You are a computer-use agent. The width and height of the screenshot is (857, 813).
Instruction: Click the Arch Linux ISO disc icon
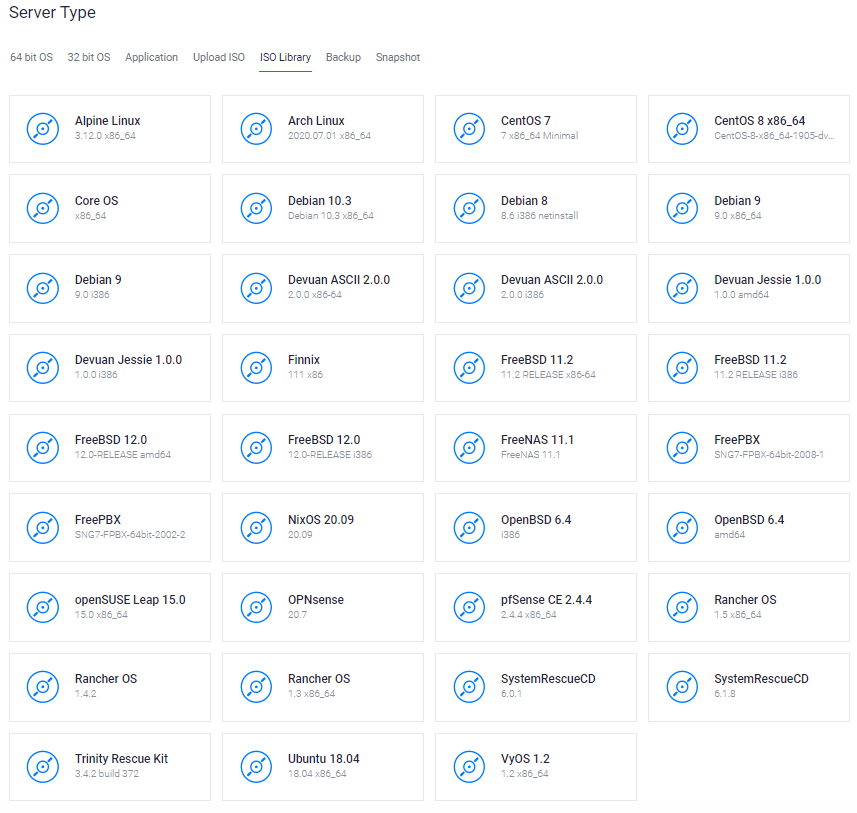click(x=256, y=128)
